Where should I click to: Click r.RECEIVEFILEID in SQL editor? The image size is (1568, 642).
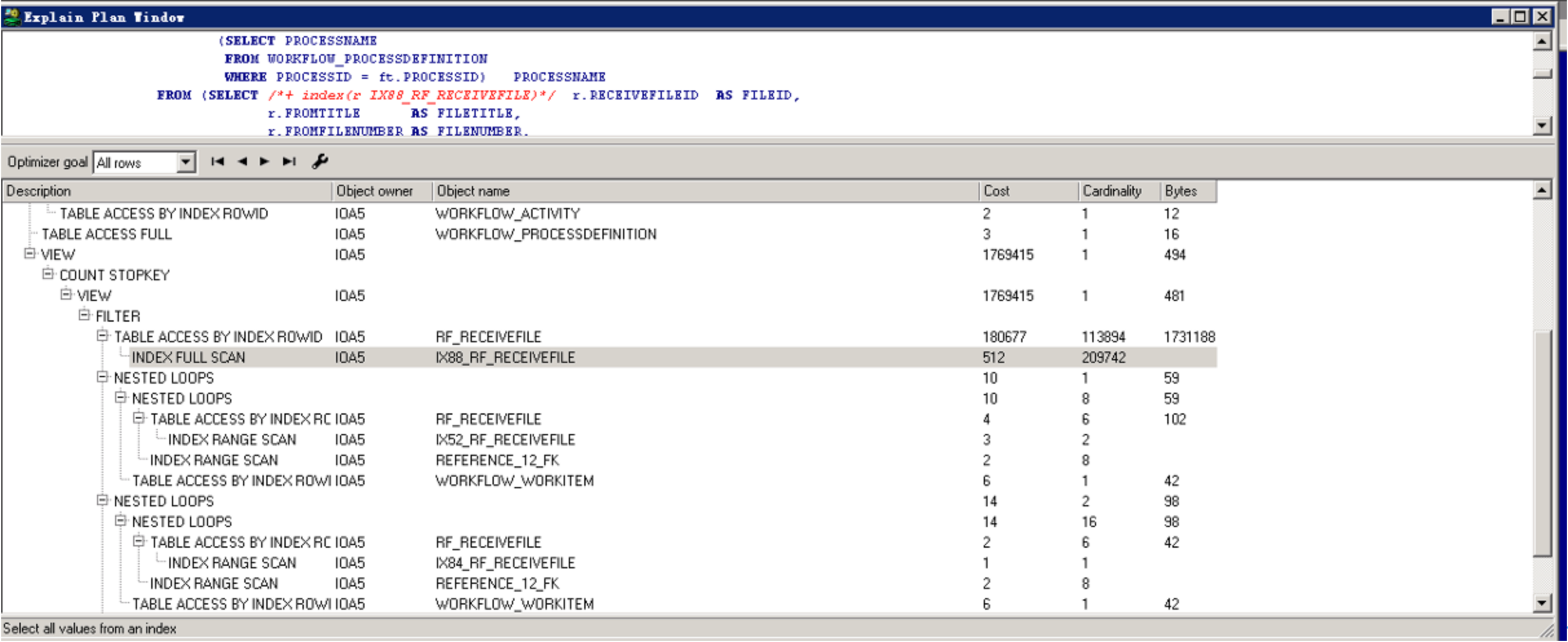point(635,95)
